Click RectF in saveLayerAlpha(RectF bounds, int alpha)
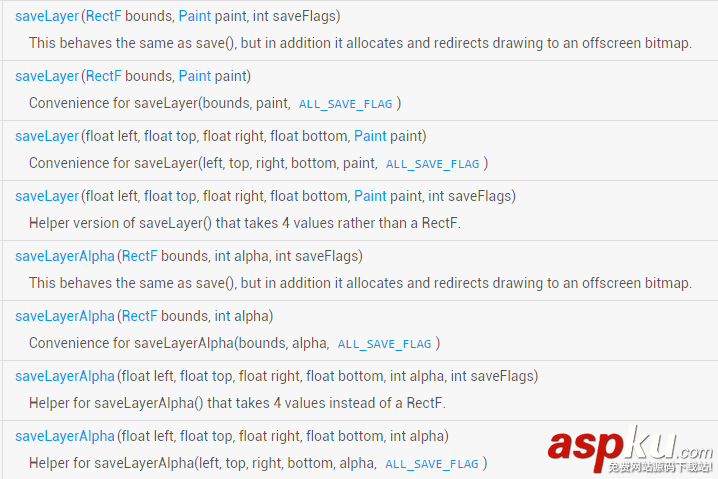718x479 pixels. (139, 316)
